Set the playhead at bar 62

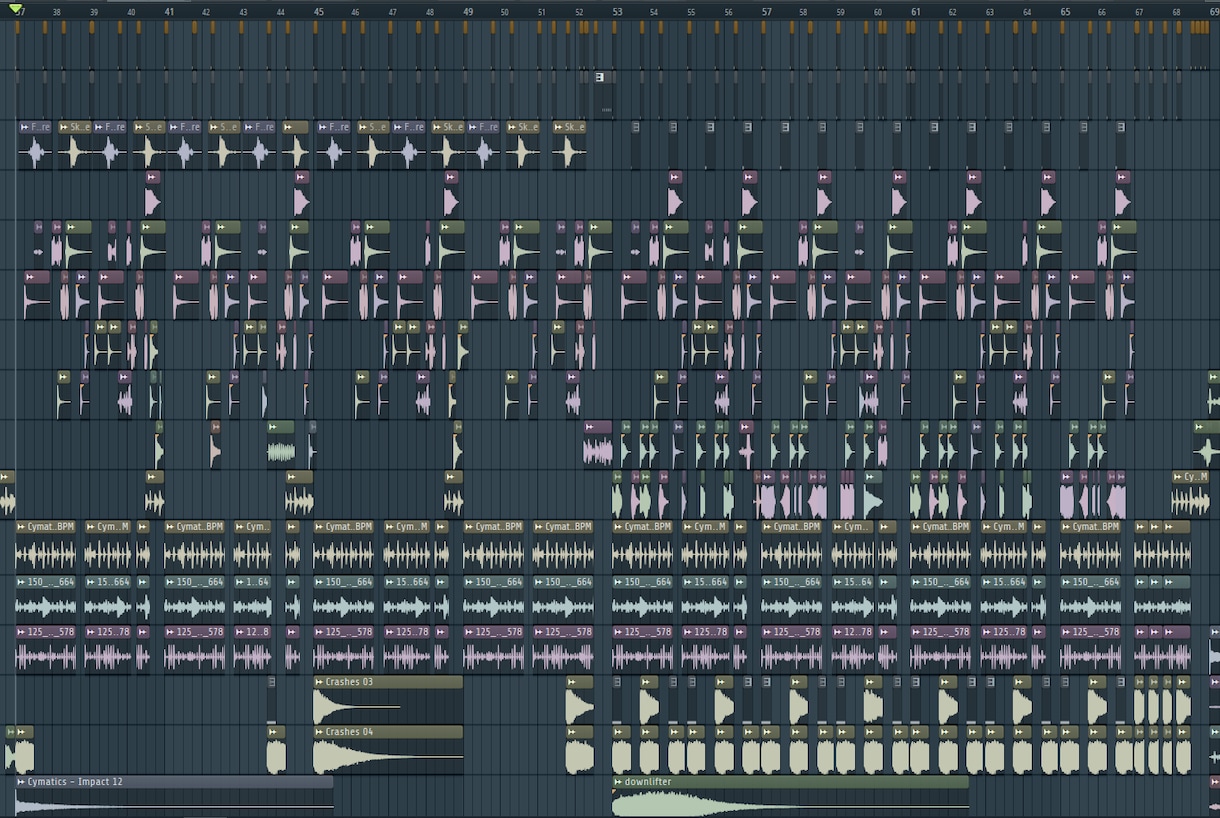coord(953,12)
